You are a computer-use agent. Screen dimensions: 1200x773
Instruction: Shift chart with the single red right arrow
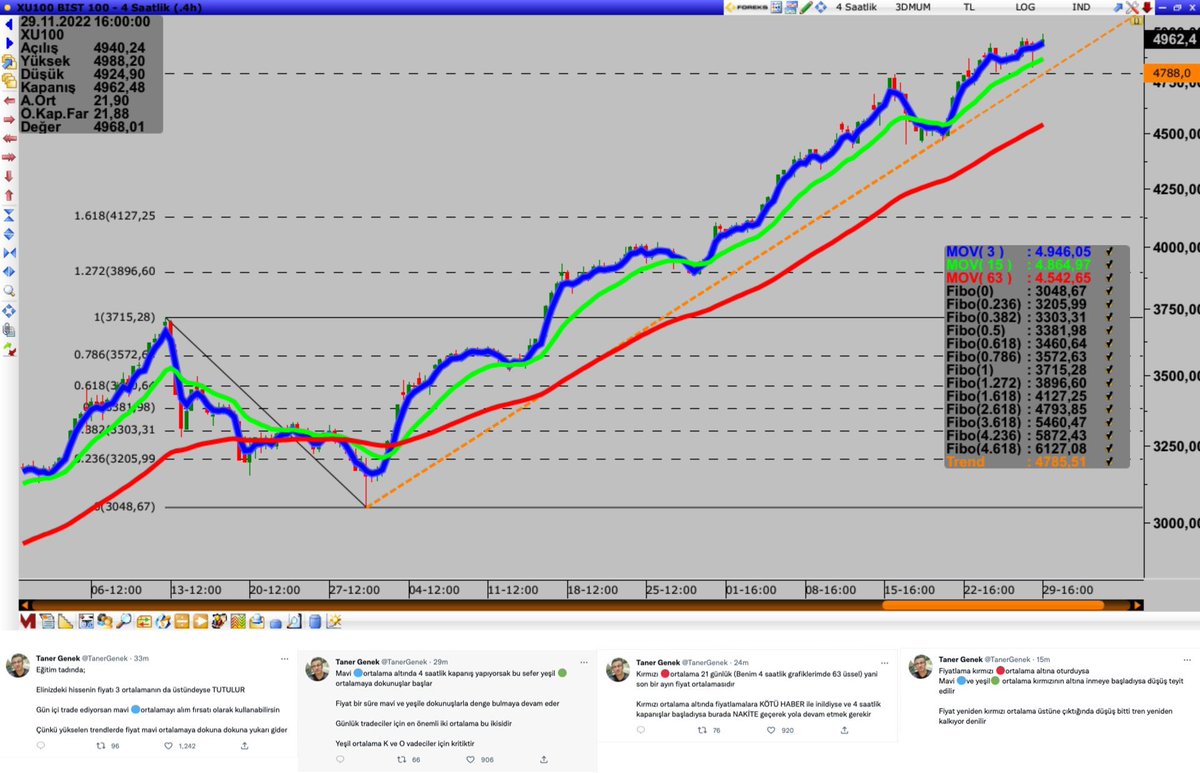[x=9, y=119]
